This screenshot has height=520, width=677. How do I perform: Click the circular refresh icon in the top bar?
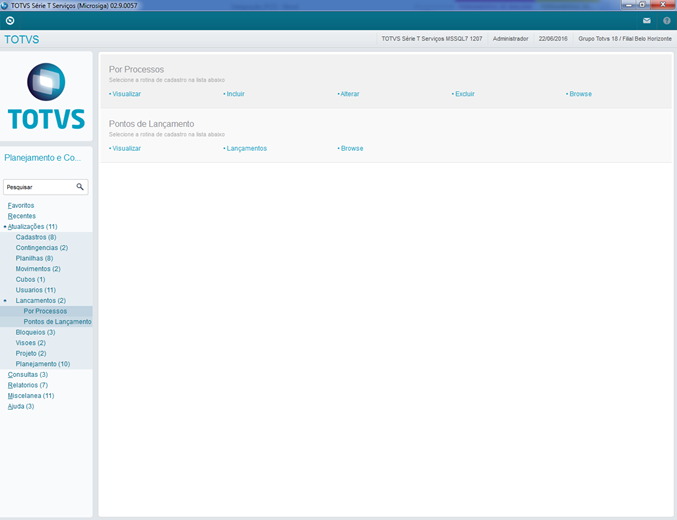10,21
